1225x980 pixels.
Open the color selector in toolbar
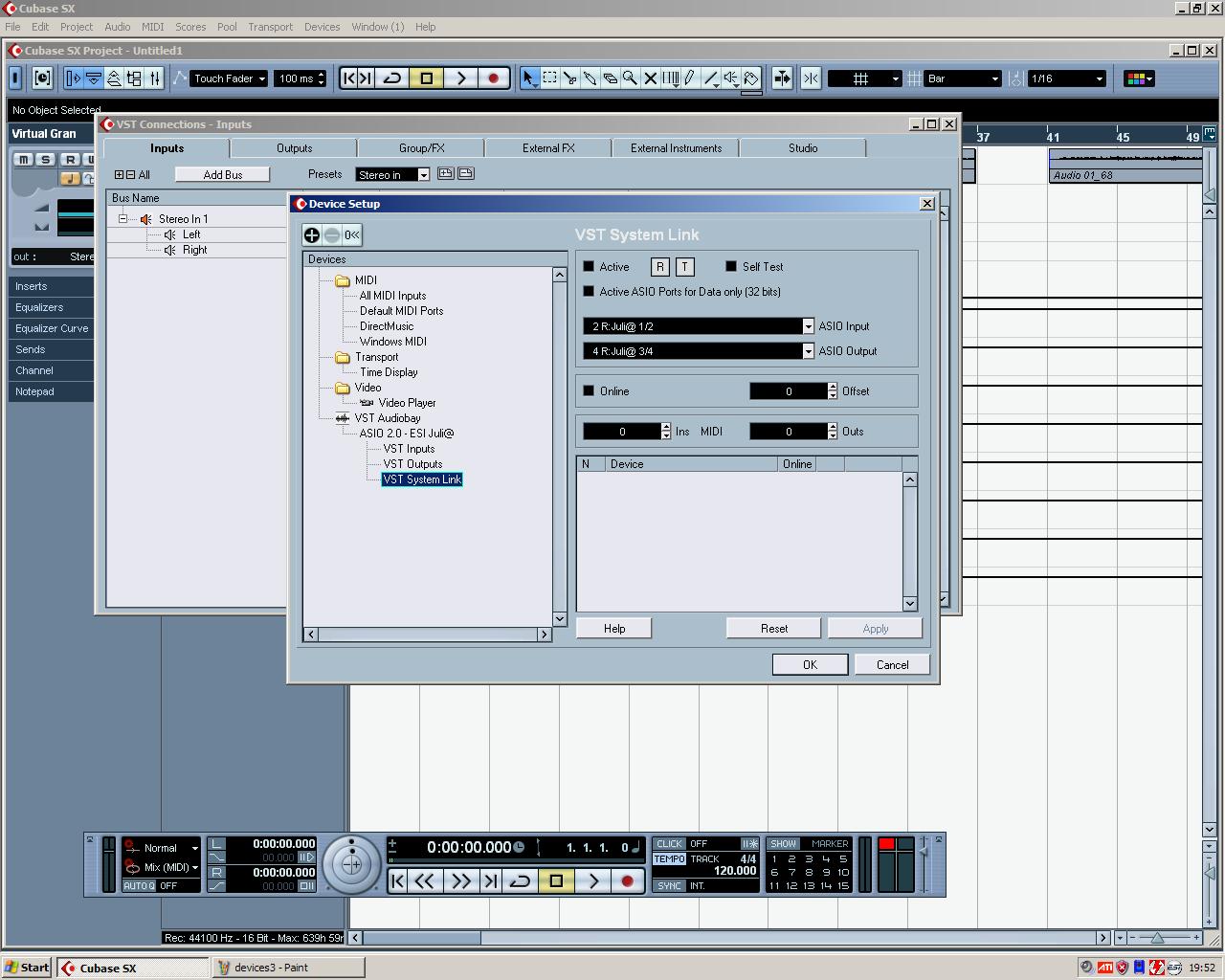(x=1139, y=78)
